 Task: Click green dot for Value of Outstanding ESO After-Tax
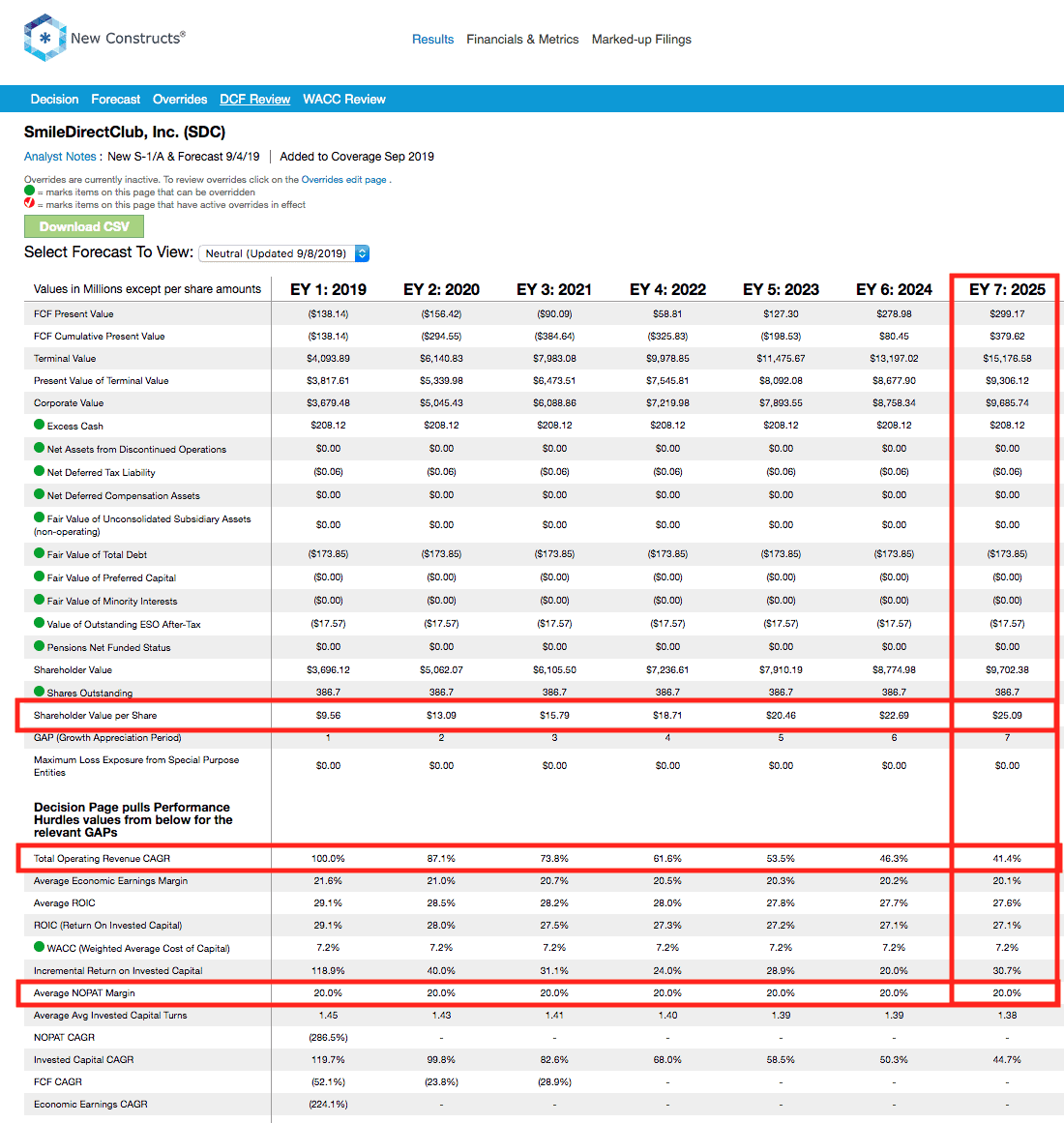40,622
